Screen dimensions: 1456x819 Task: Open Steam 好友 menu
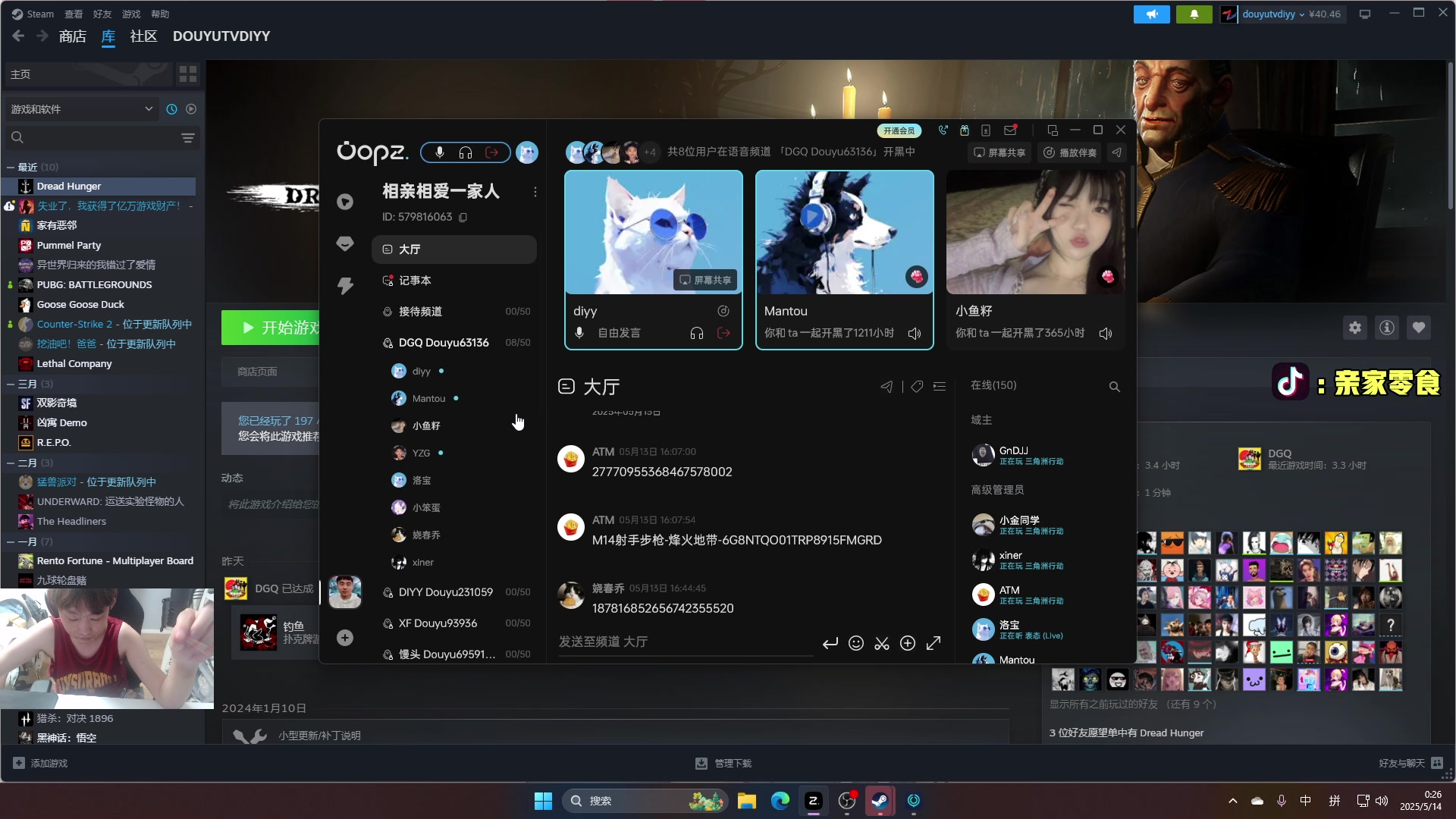pyautogui.click(x=102, y=14)
